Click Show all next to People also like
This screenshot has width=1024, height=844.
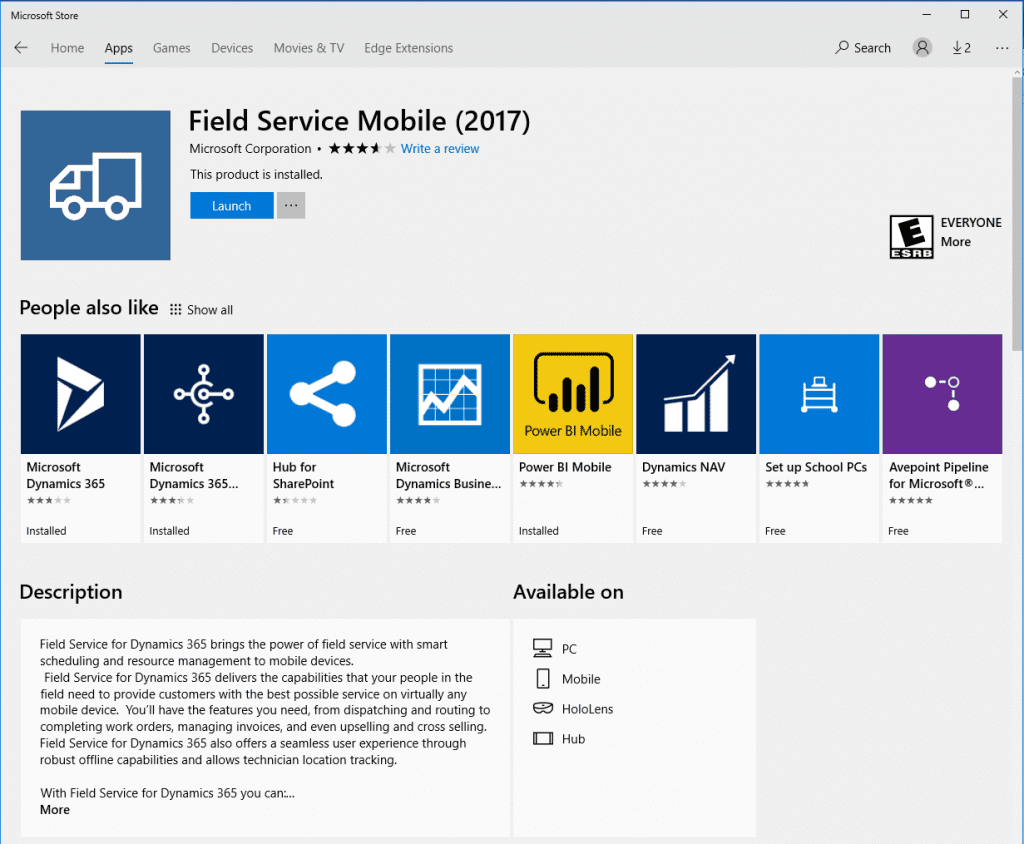(x=201, y=310)
